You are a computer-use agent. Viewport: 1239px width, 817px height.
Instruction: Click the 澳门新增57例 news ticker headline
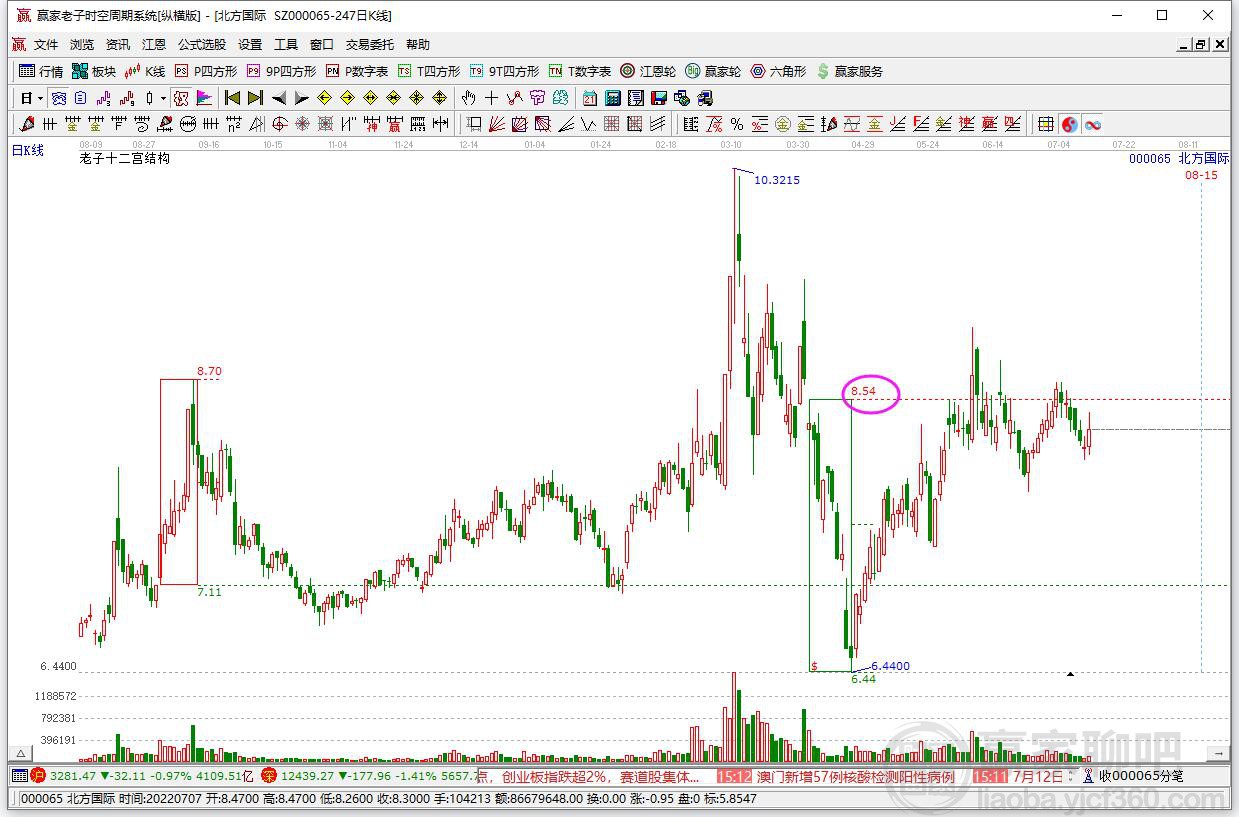[856, 776]
